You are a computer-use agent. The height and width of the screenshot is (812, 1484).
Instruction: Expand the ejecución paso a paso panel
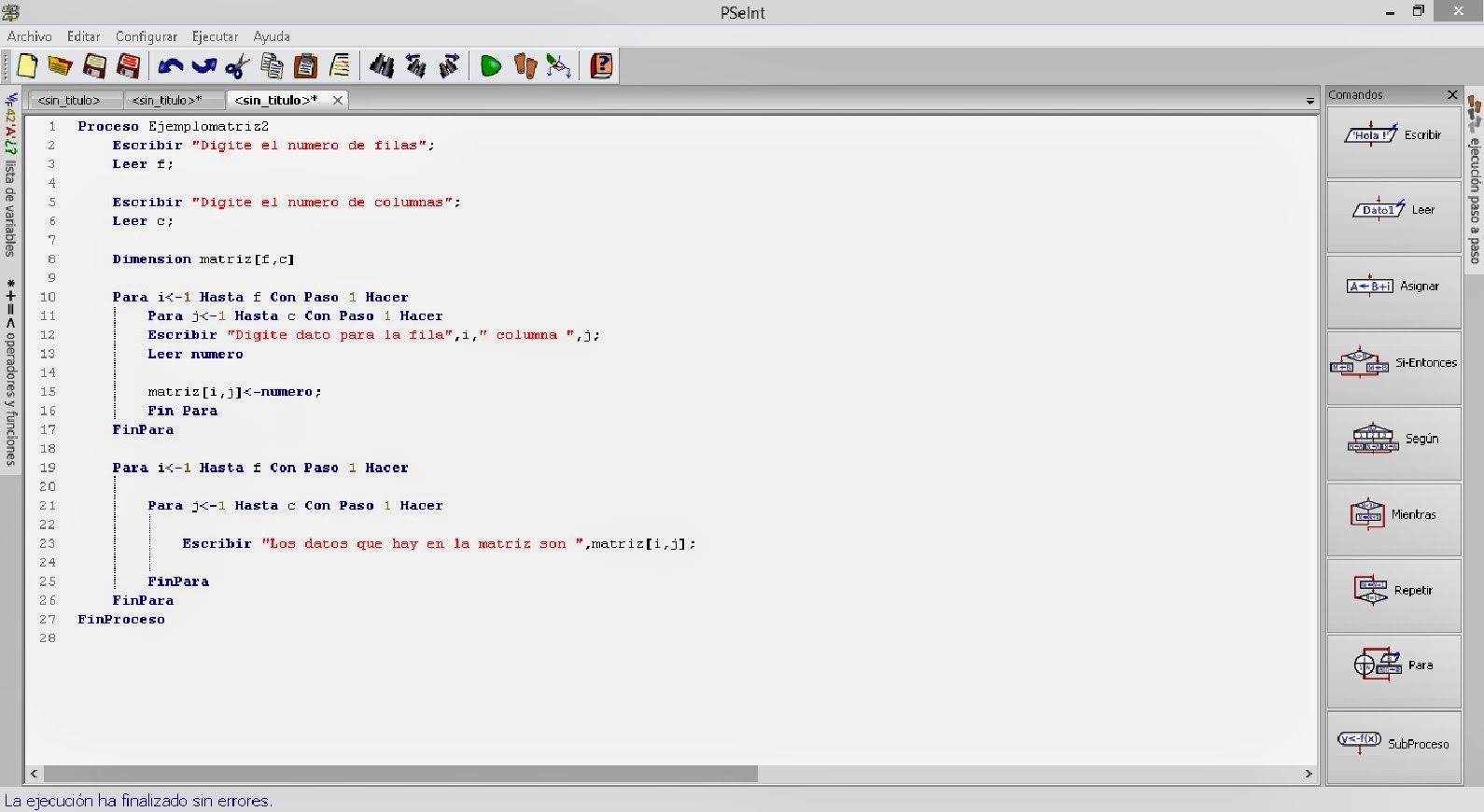[1475, 180]
